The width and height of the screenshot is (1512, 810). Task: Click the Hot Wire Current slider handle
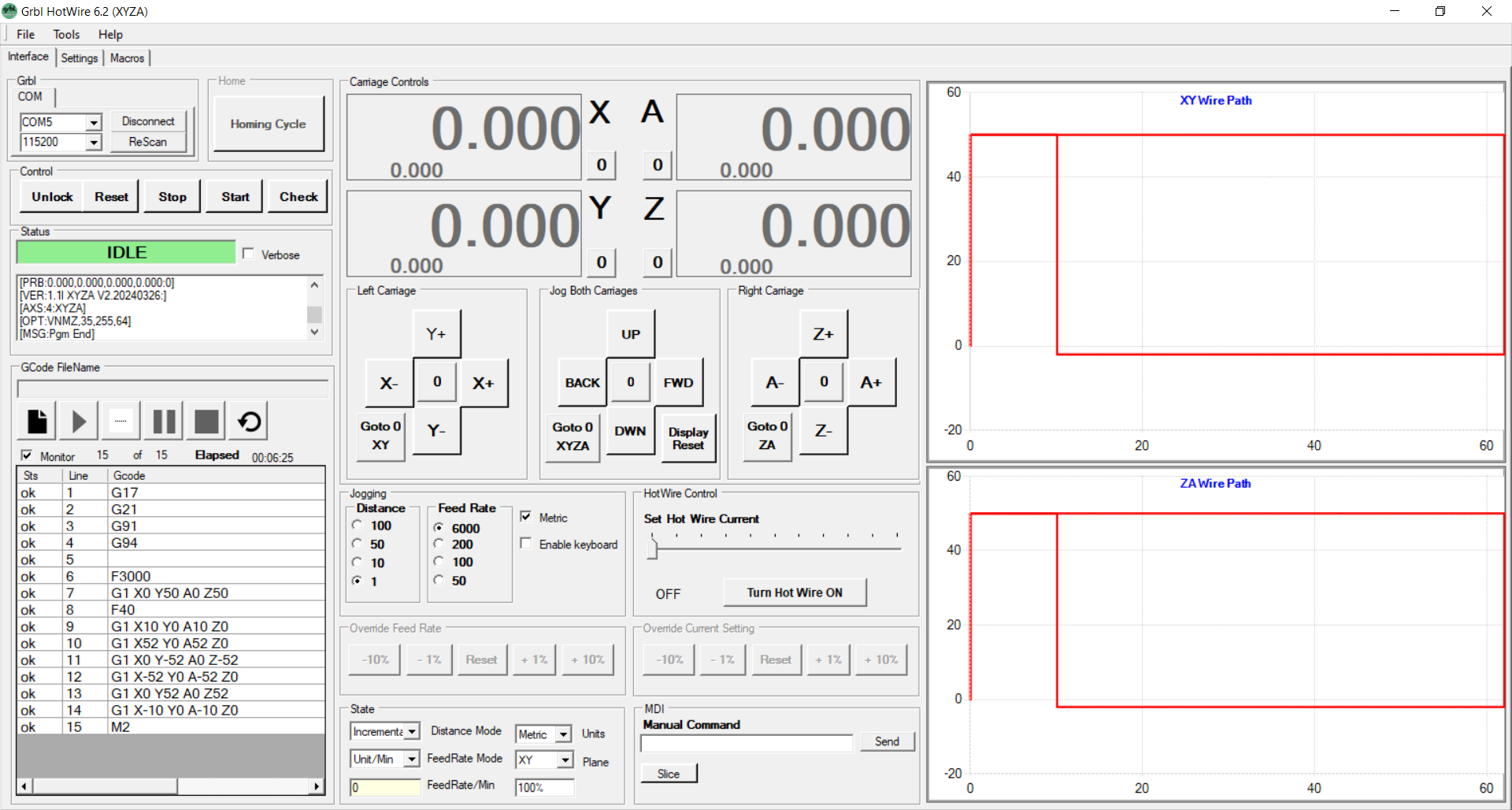pos(652,548)
